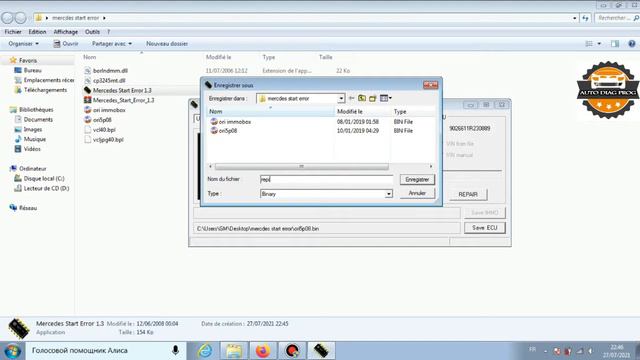Viewport: 640px width, 360px height.
Task: Open the Edition menu
Action: (x=37, y=32)
